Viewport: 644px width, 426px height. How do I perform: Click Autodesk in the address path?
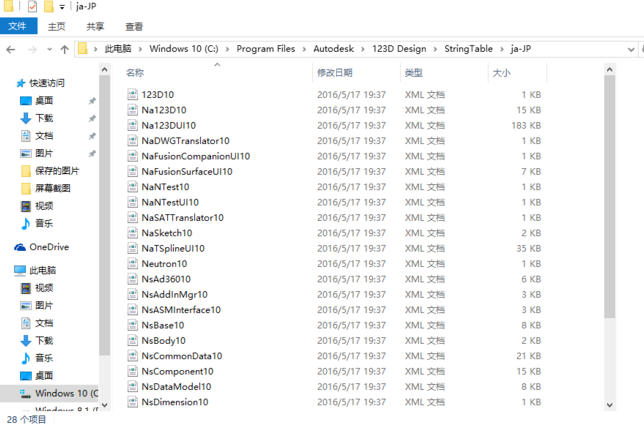coord(334,49)
